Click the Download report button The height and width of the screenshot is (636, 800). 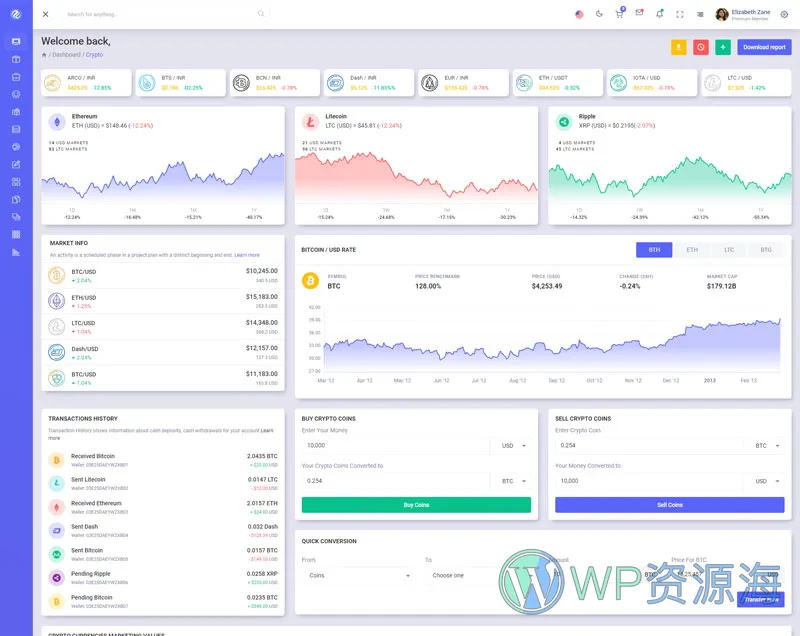point(764,47)
